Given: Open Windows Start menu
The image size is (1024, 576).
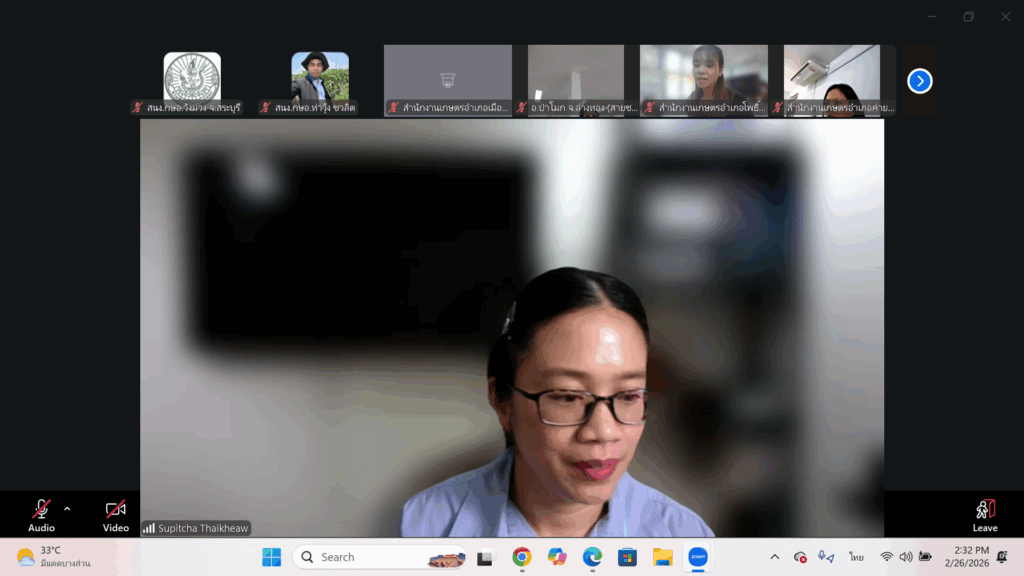Looking at the screenshot, I should (x=271, y=557).
